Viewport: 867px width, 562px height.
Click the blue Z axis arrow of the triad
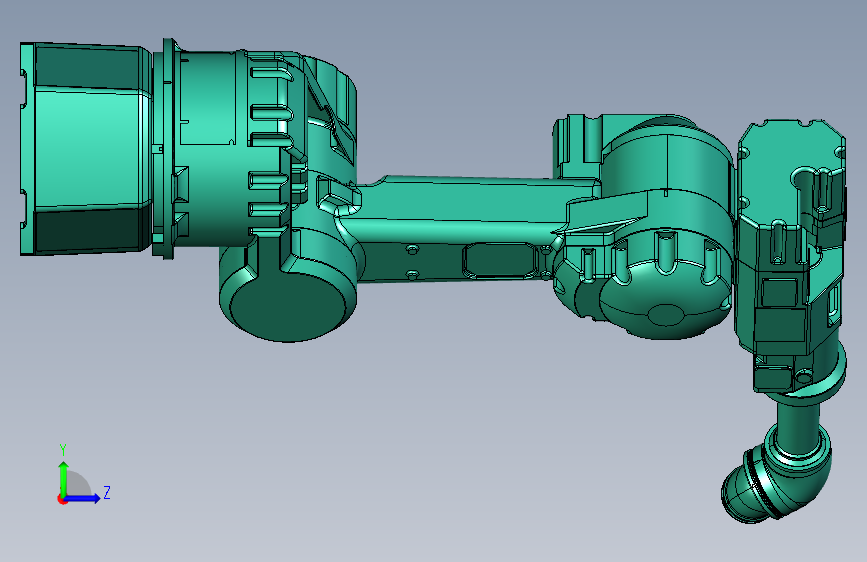pos(83,498)
